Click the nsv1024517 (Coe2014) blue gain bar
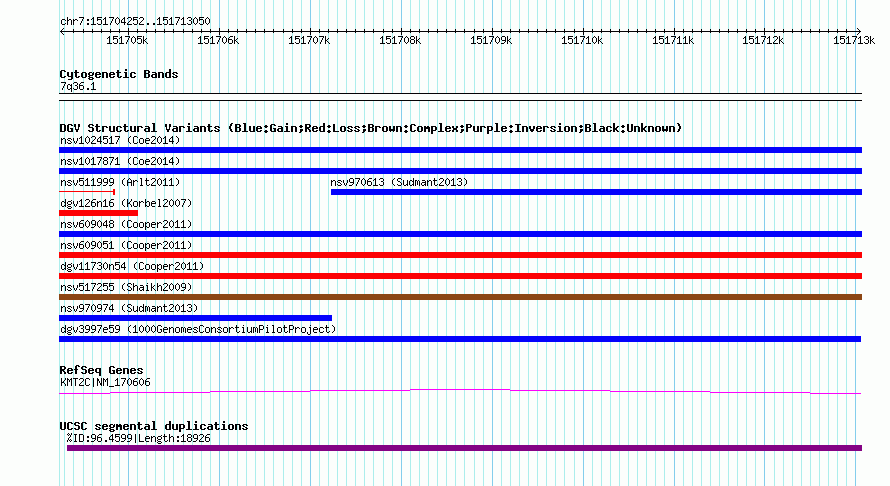890x486 pixels. [x=460, y=150]
